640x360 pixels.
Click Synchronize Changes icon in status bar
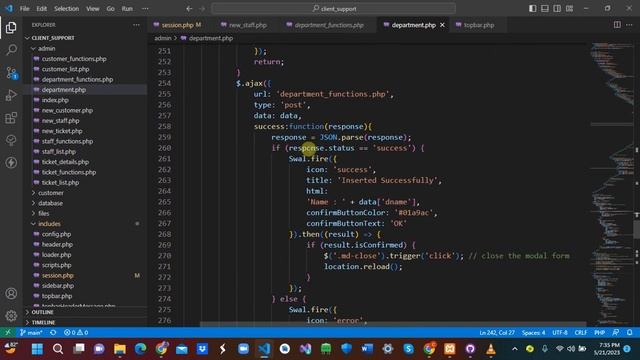coord(53,333)
